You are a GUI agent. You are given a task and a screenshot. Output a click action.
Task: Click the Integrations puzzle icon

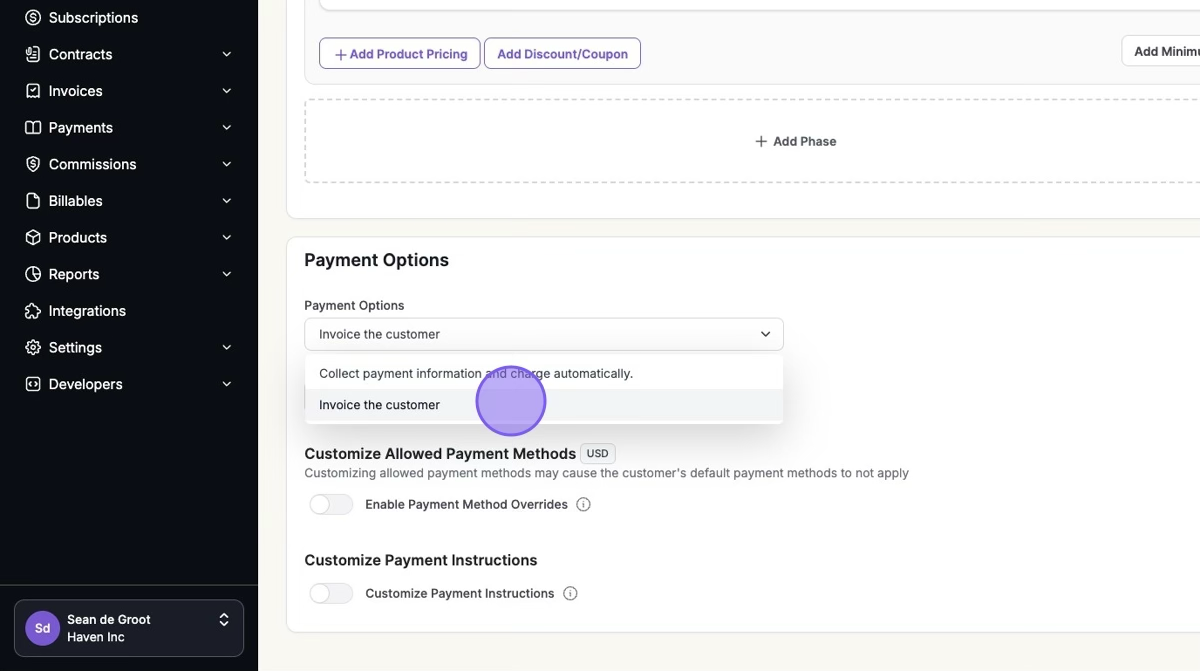(33, 311)
